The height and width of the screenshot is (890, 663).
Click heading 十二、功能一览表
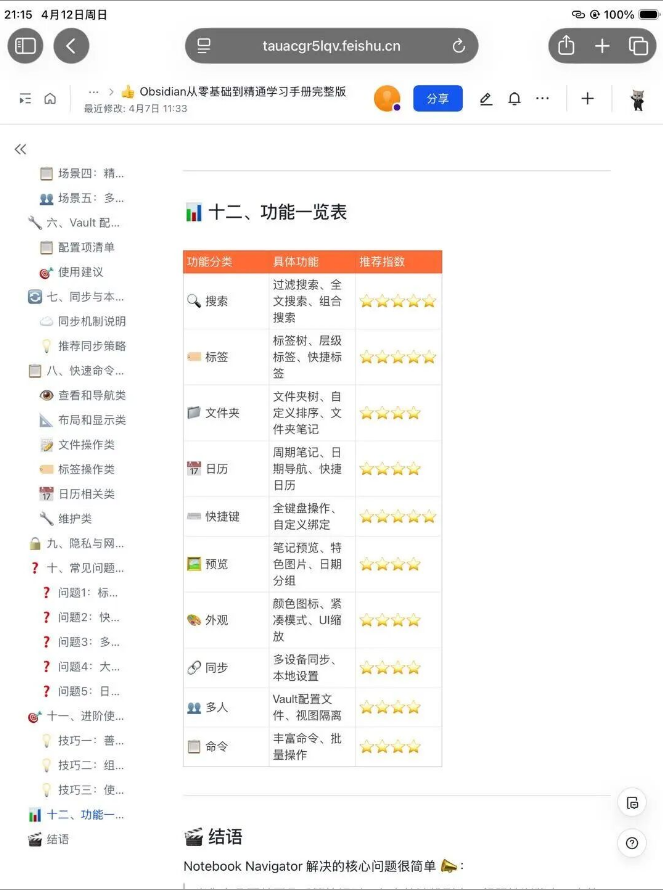[x=266, y=212]
